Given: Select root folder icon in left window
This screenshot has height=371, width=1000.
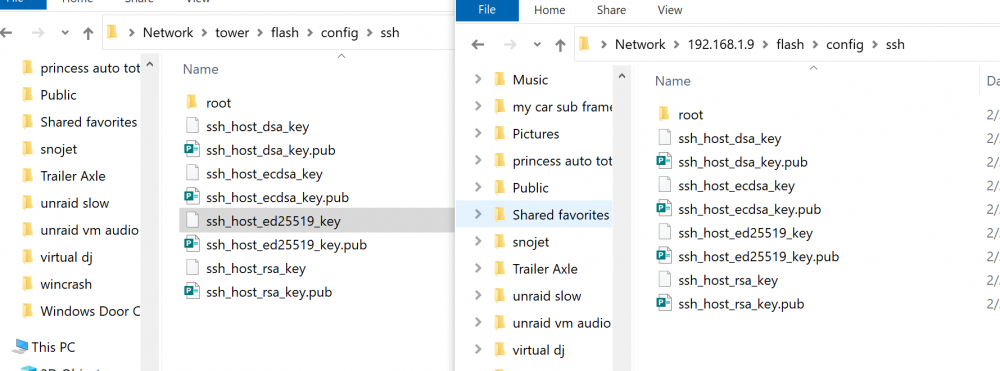Looking at the screenshot, I should pyautogui.click(x=193, y=103).
